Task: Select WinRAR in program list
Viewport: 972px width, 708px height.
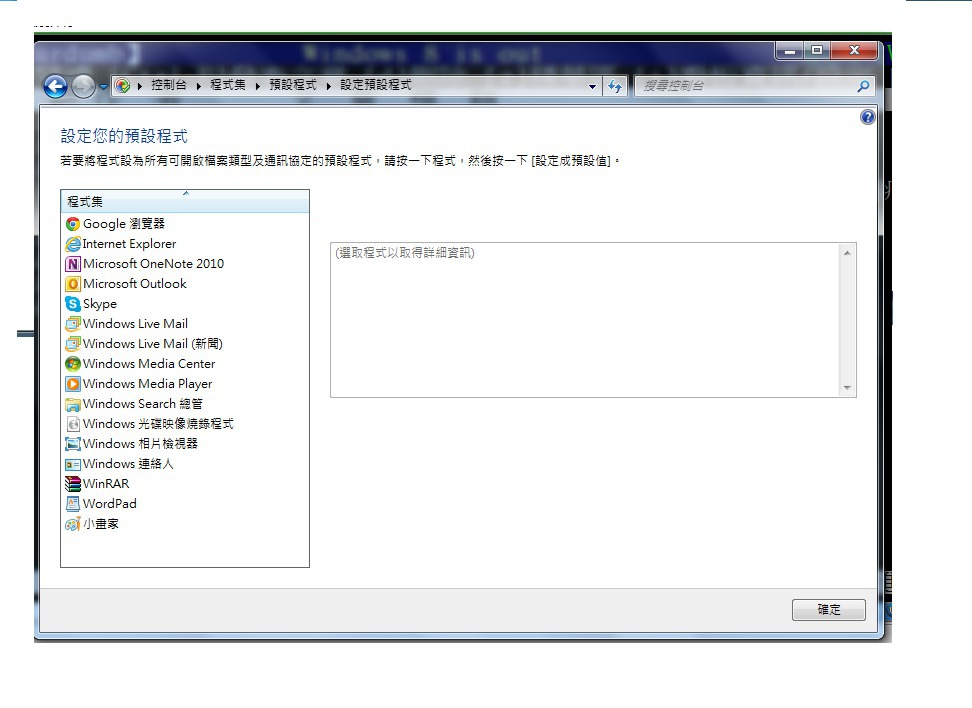Action: pyautogui.click(x=97, y=484)
